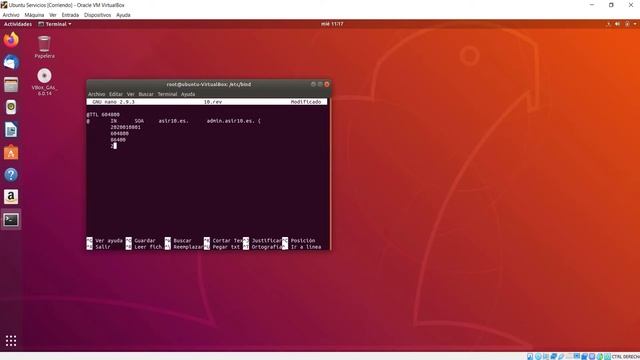Click the 10.rev filename in nano header
This screenshot has height=360, width=640.
(213, 102)
